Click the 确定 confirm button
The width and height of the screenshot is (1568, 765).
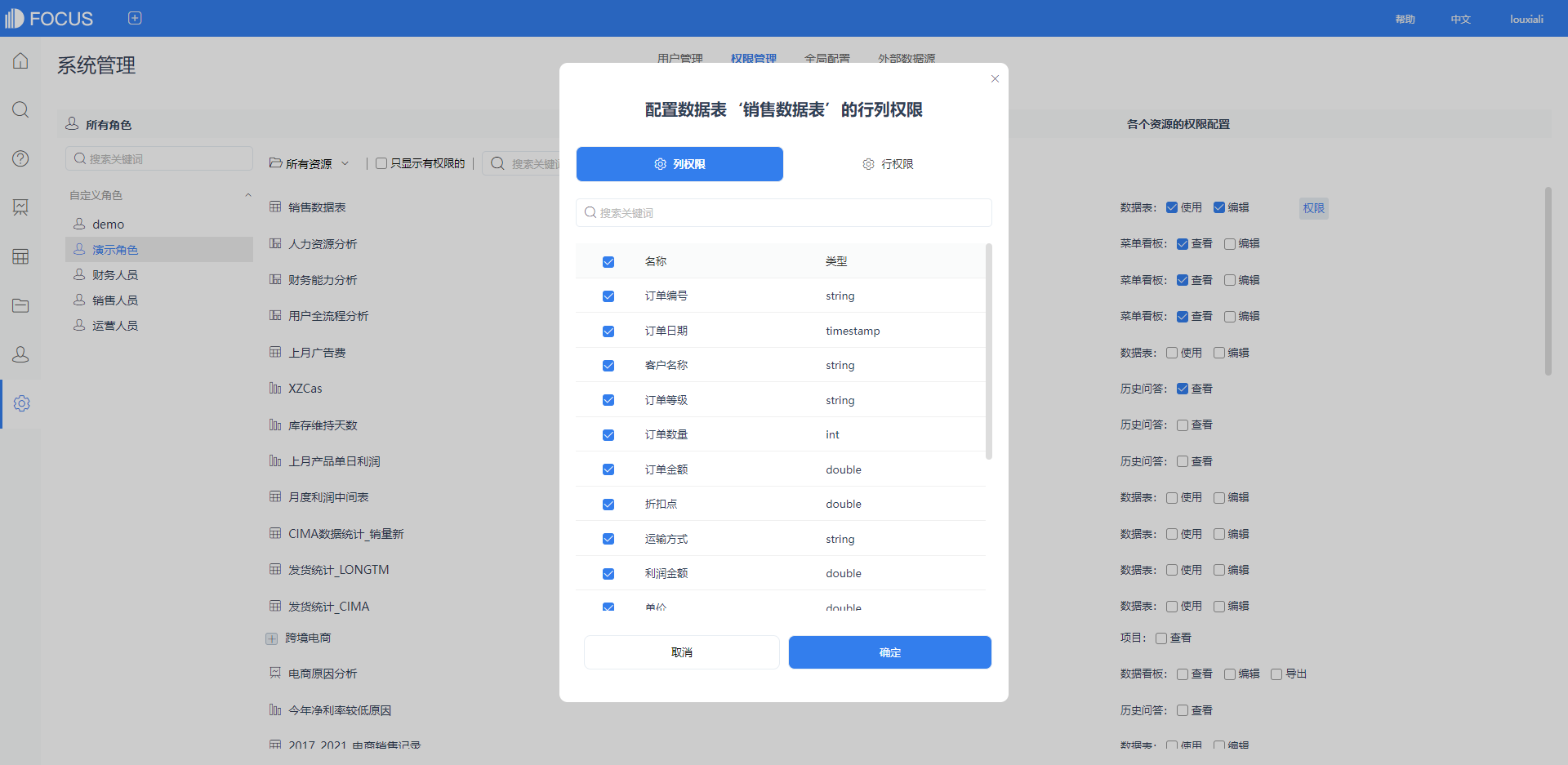point(889,652)
